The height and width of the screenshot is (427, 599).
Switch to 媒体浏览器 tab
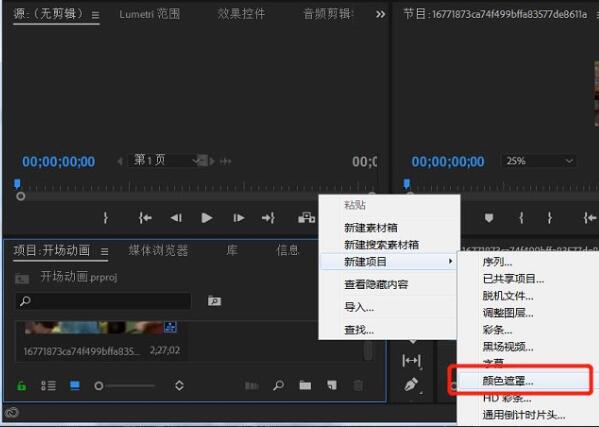tap(158, 251)
